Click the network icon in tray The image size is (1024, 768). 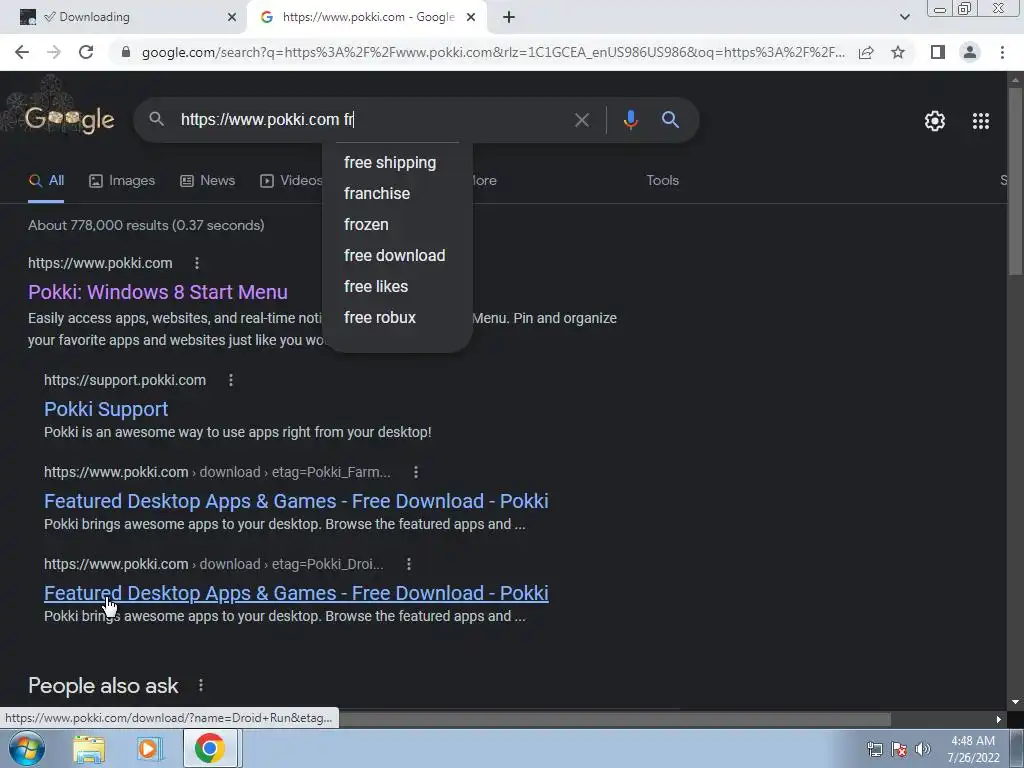pos(874,749)
